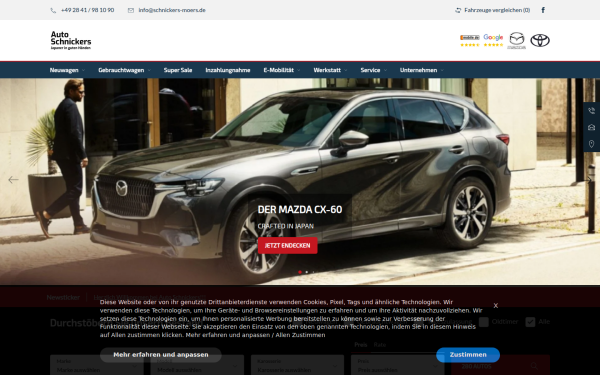Image resolution: width=600 pixels, height=375 pixels.
Task: Open Fahrzeuge vergleichen (0) link
Action: coord(497,10)
